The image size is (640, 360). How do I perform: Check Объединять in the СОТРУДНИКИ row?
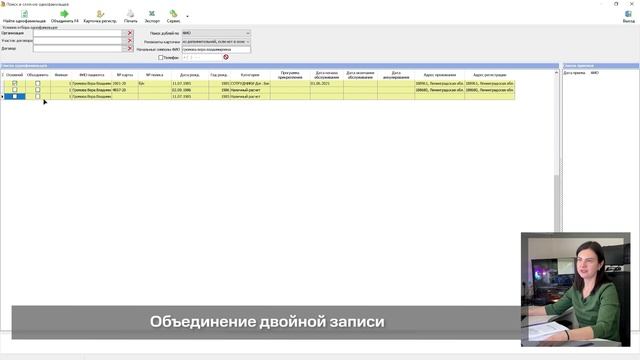38,83
